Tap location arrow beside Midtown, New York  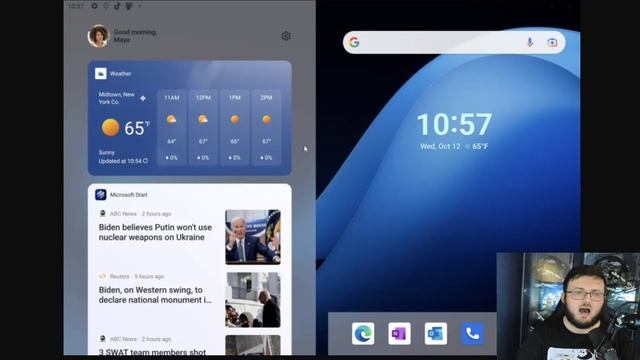click(143, 98)
